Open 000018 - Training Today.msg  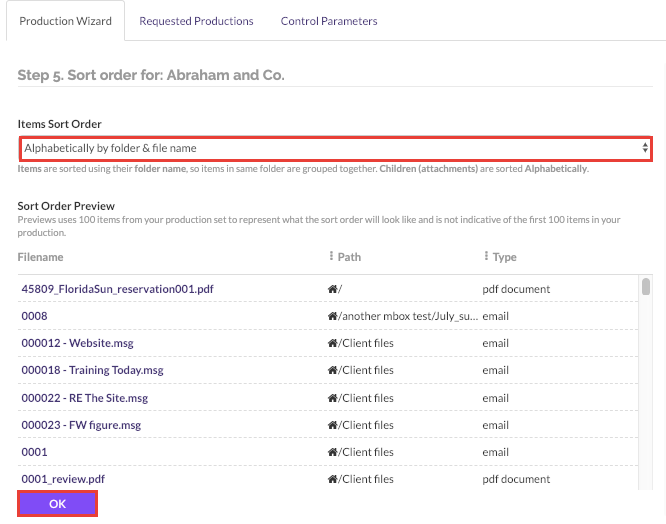pos(92,370)
